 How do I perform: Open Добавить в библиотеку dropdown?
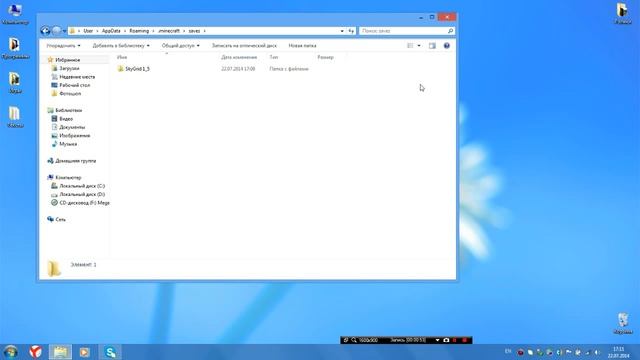pyautogui.click(x=121, y=46)
